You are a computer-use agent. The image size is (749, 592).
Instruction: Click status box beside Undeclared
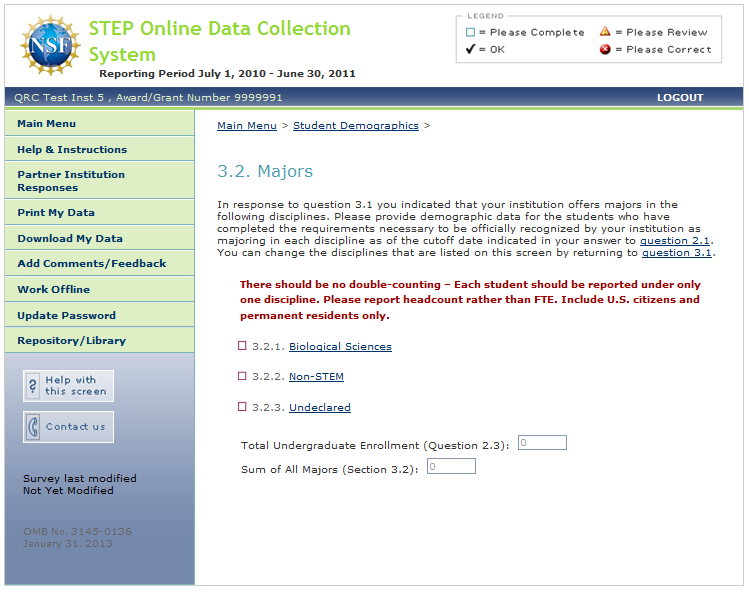click(242, 407)
